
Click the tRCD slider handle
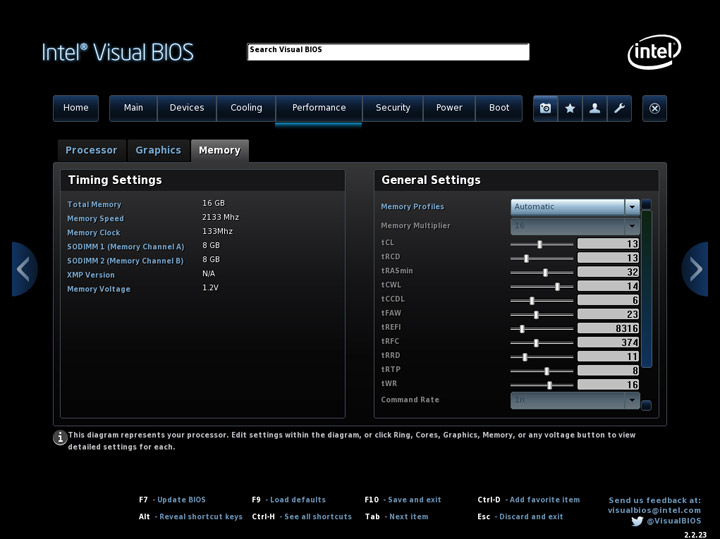click(526, 258)
